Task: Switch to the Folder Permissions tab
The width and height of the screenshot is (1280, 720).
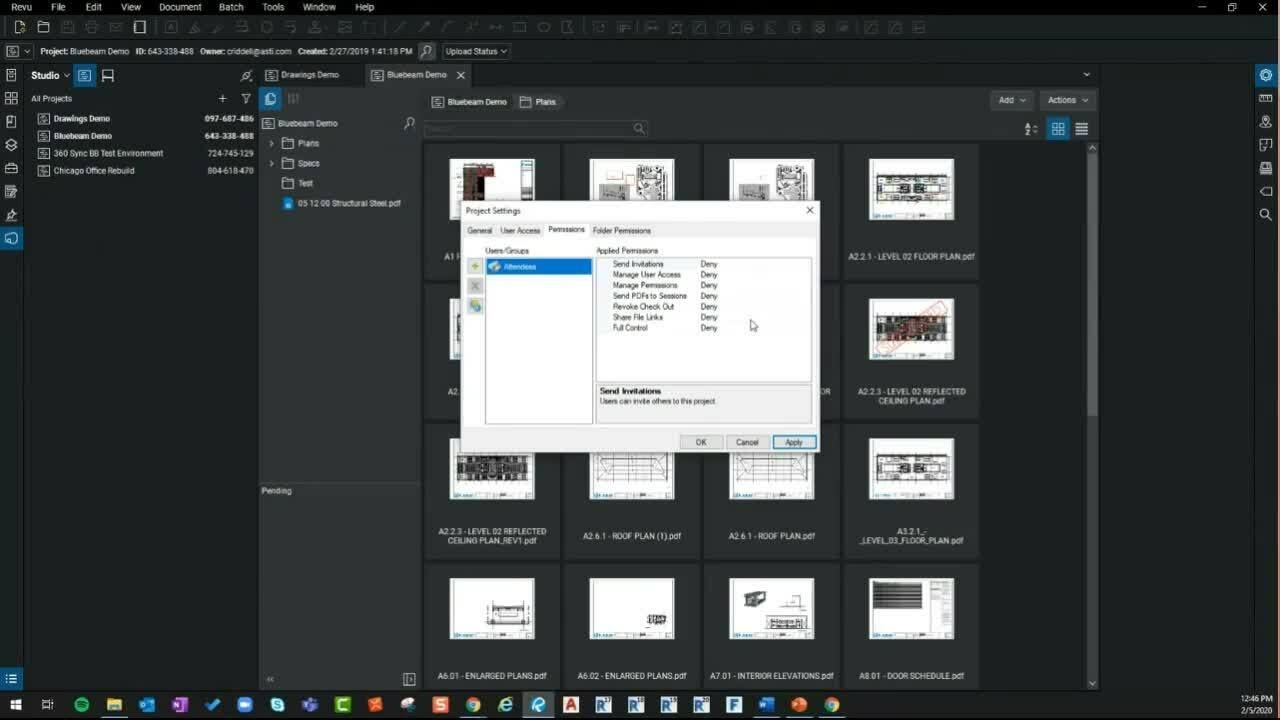Action: pyautogui.click(x=622, y=231)
